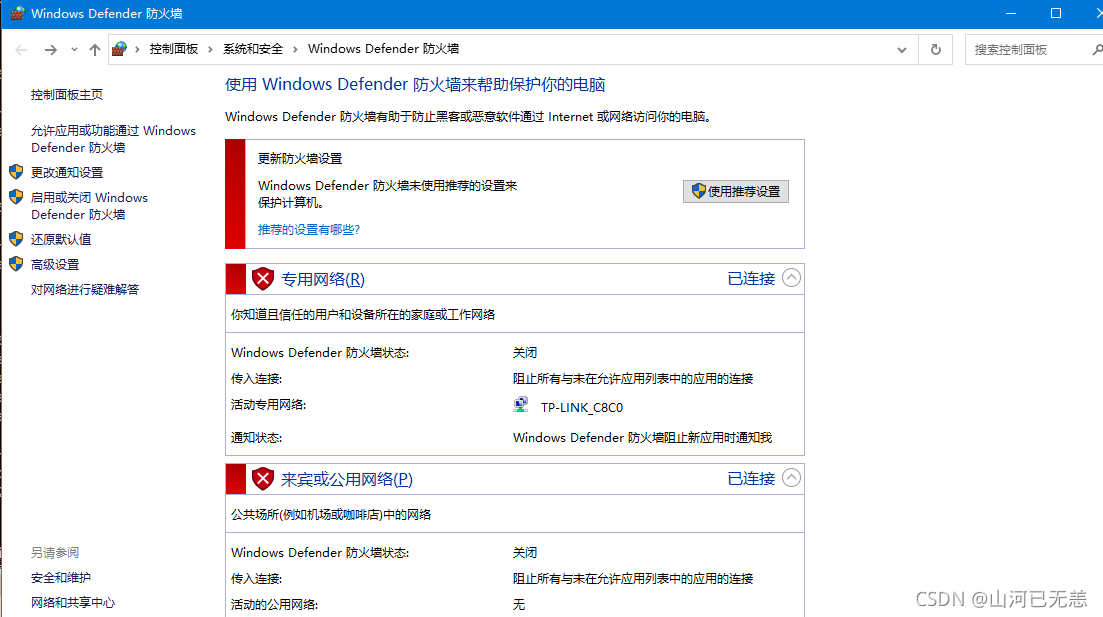Open 允许应用或功能通过 Windows Defender 防火墙
The width and height of the screenshot is (1103, 617).
tap(113, 139)
